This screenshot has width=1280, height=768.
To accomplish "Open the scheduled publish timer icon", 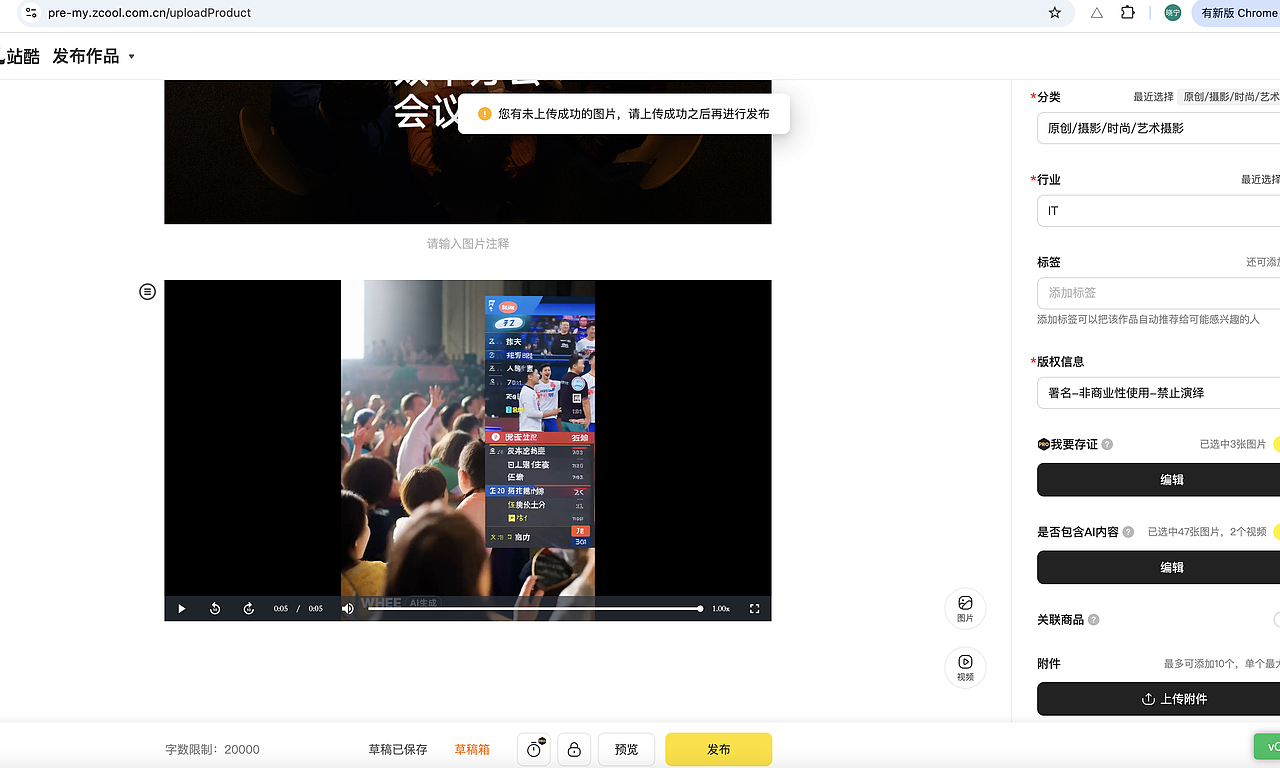I will (x=534, y=749).
